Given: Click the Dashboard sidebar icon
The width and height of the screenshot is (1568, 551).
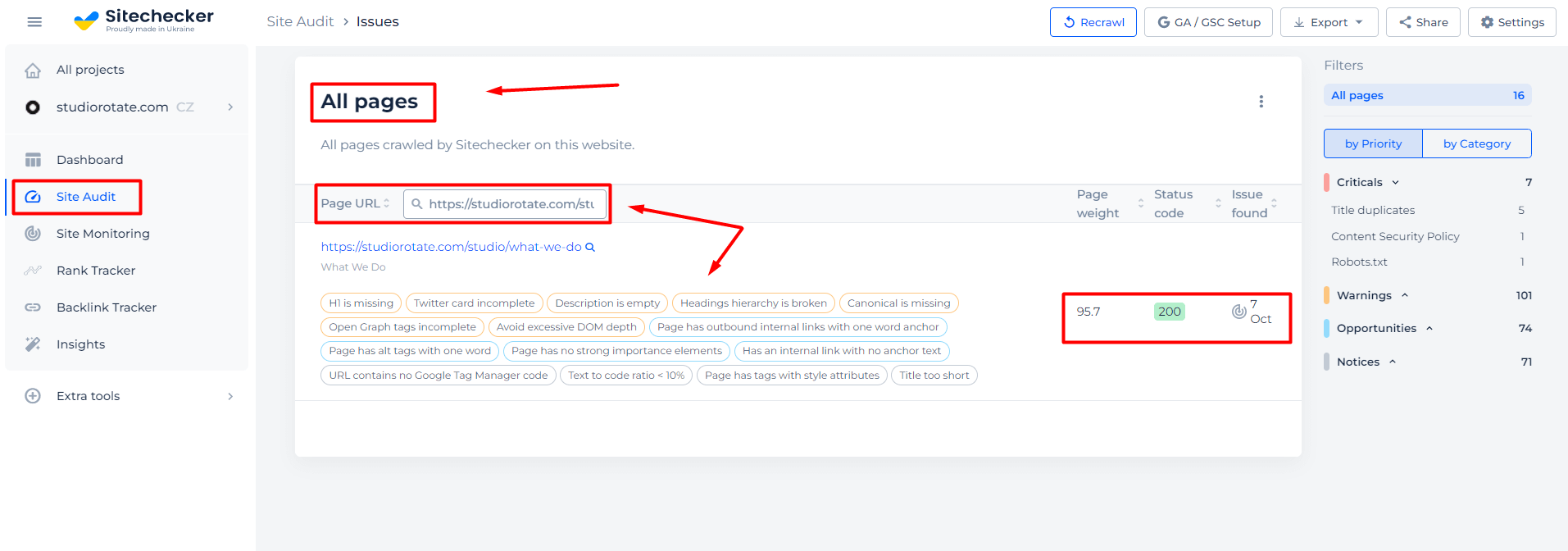Looking at the screenshot, I should [33, 160].
